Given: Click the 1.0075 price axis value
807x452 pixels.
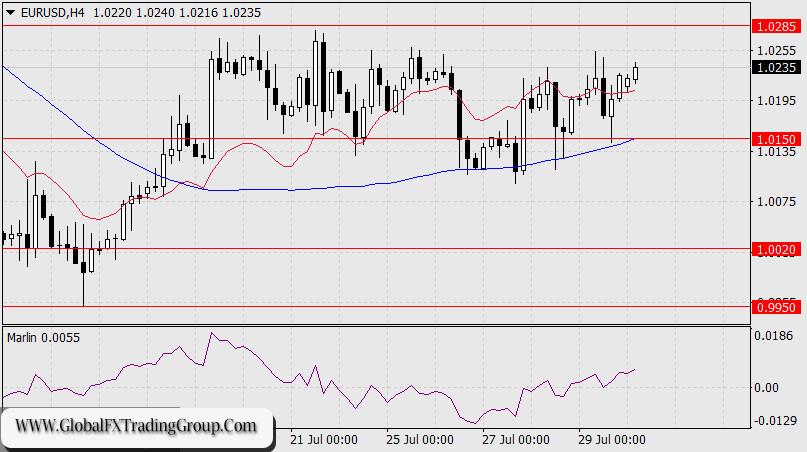Looking at the screenshot, I should 776,201.
